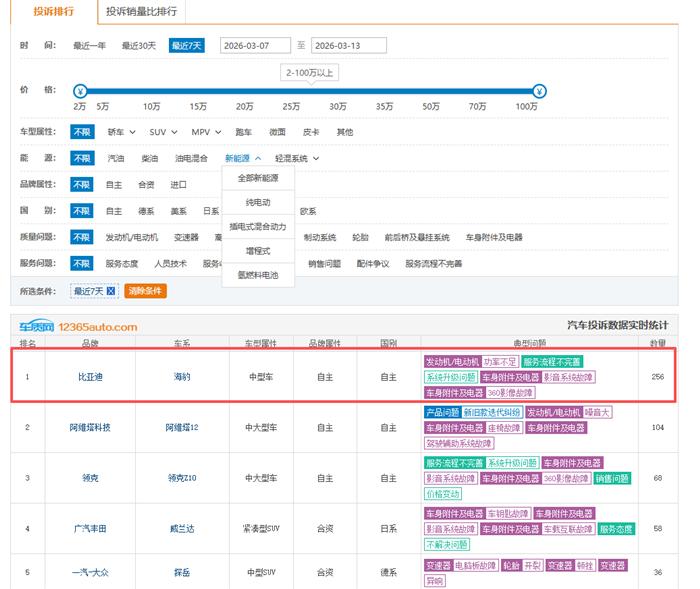Viewport: 700px width, 589px height.
Task: Open the 阿维塔12 car series link
Action: (182, 427)
